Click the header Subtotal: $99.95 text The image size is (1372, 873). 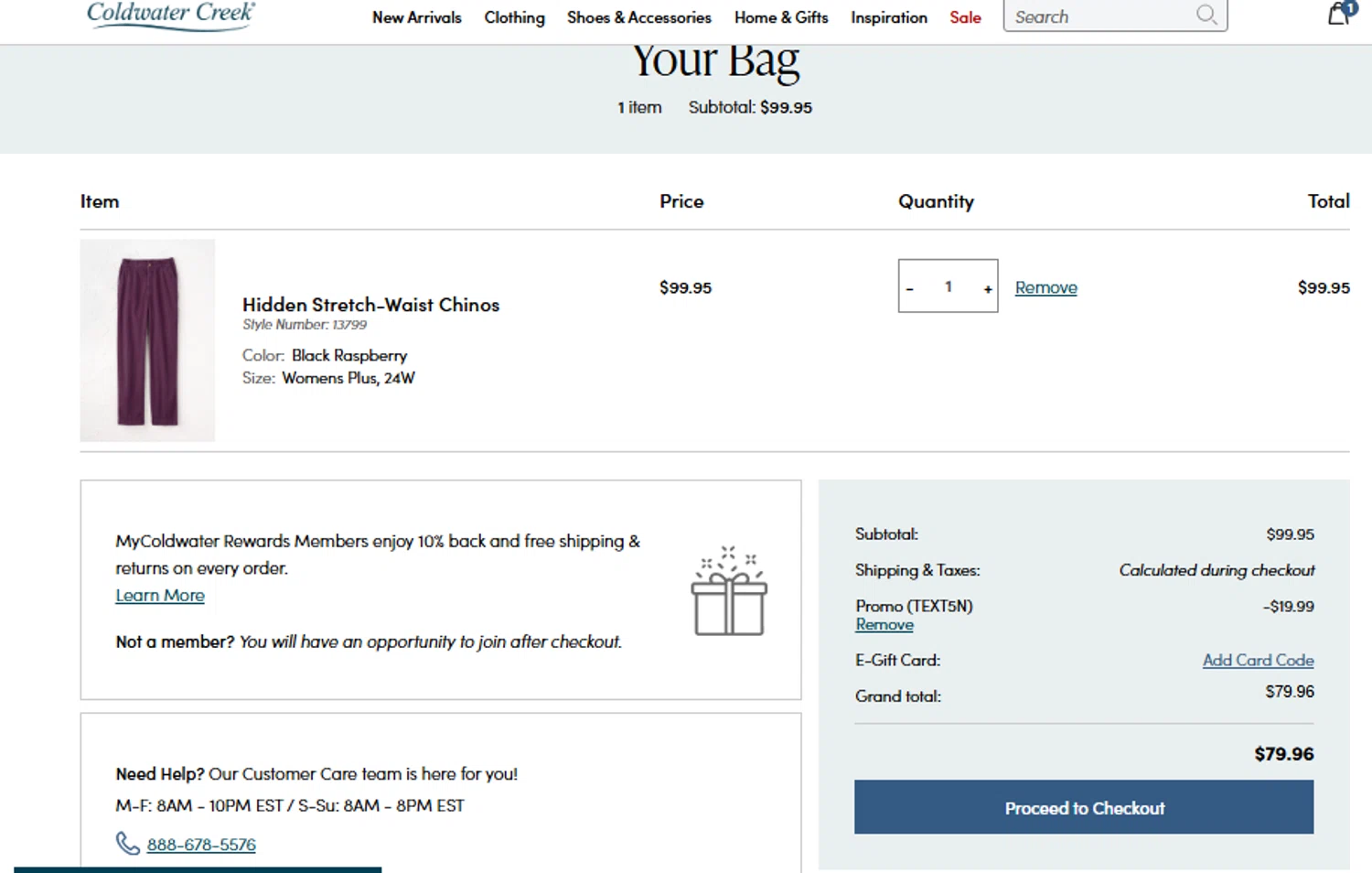(x=750, y=107)
